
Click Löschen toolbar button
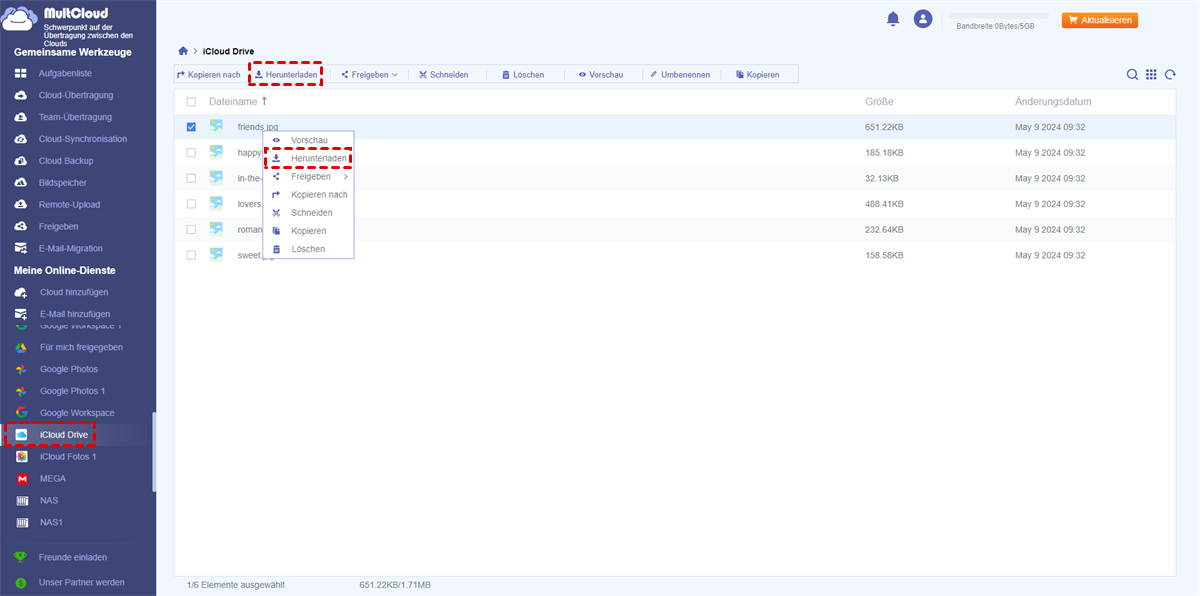coord(522,75)
